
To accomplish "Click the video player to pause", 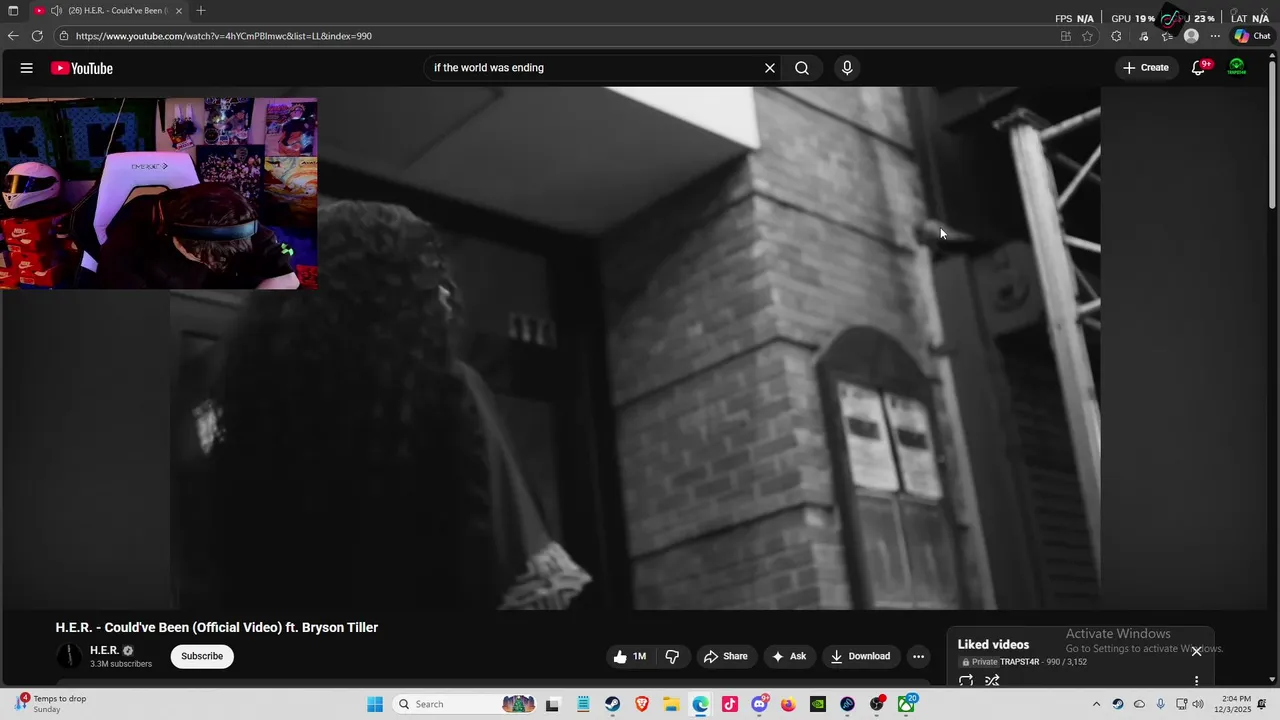I will (634, 348).
